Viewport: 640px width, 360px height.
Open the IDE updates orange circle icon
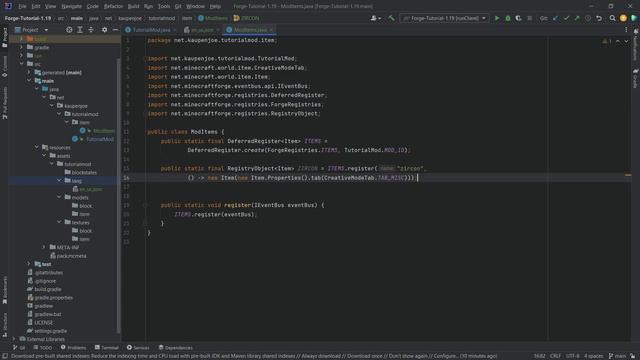click(623, 18)
